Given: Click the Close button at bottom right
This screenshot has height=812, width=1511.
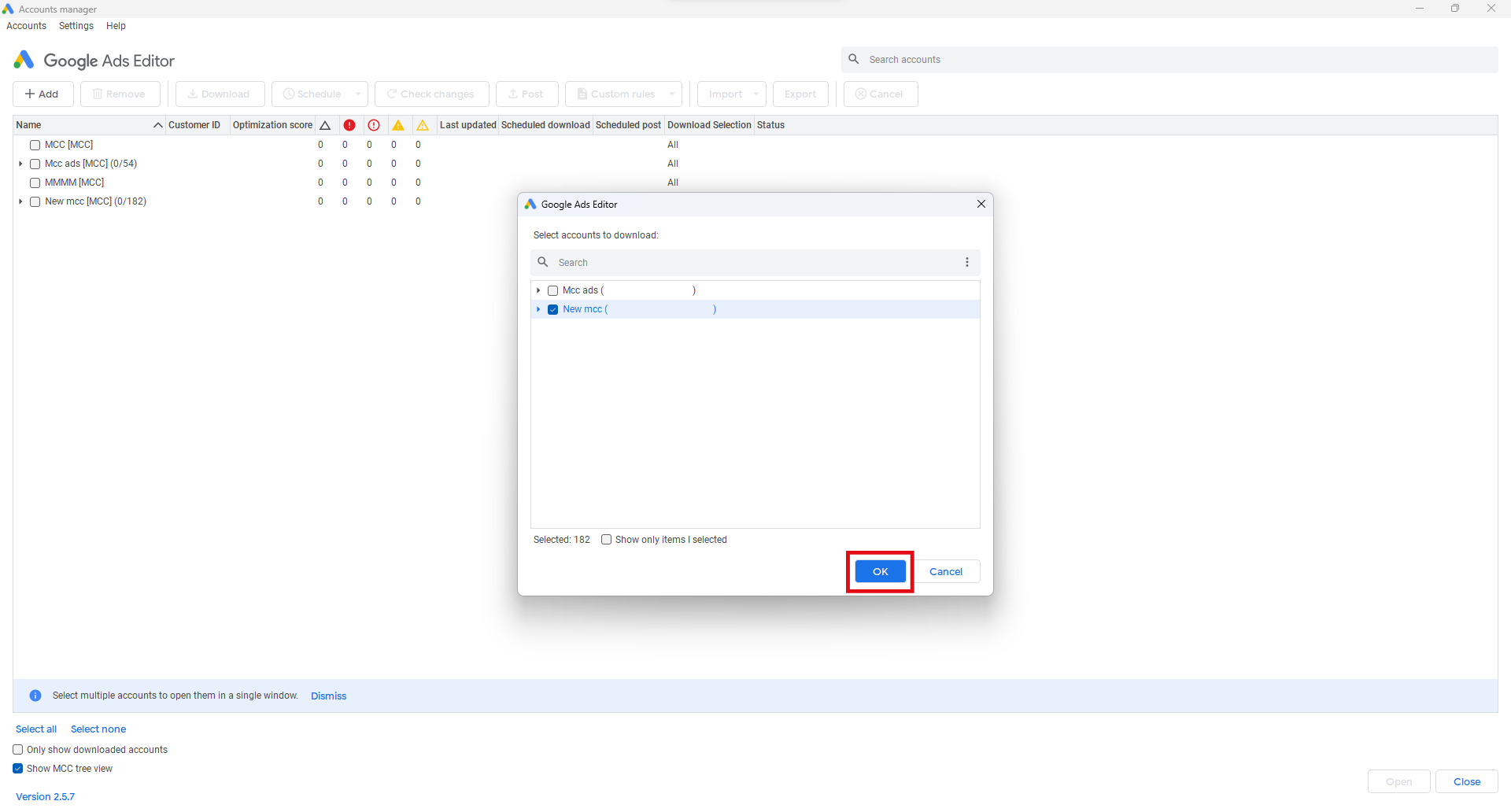Looking at the screenshot, I should (1467, 781).
